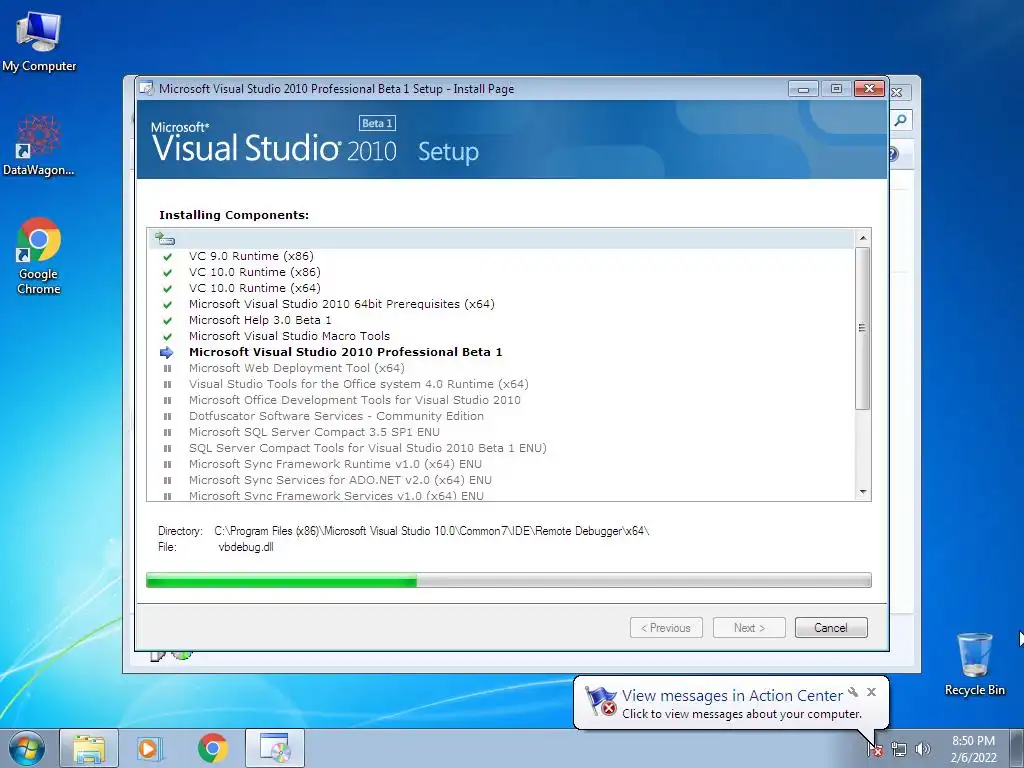This screenshot has width=1024, height=768.
Task: Close the background window behind setup
Action: (x=898, y=93)
